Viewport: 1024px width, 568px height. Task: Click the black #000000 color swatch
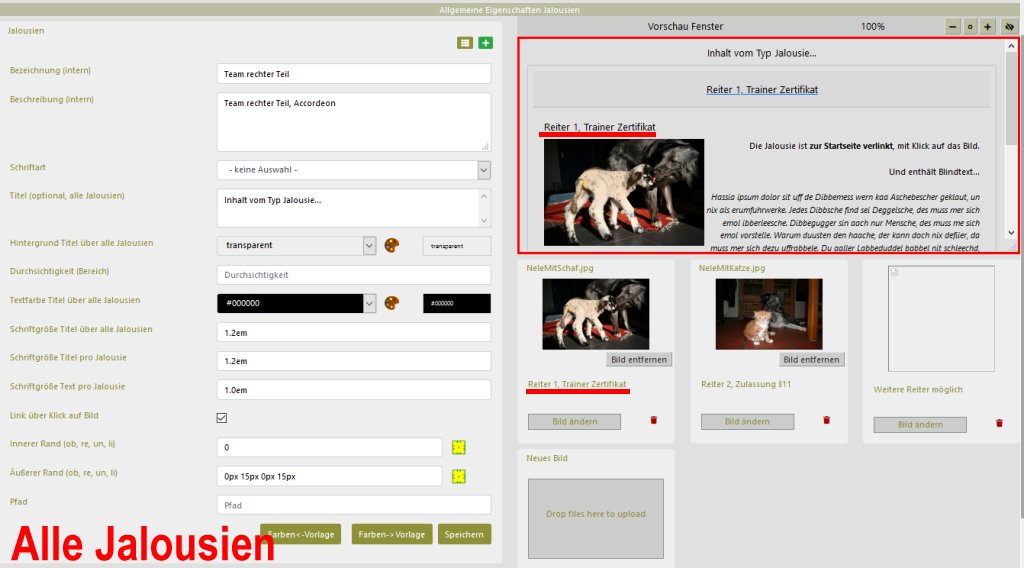point(456,304)
